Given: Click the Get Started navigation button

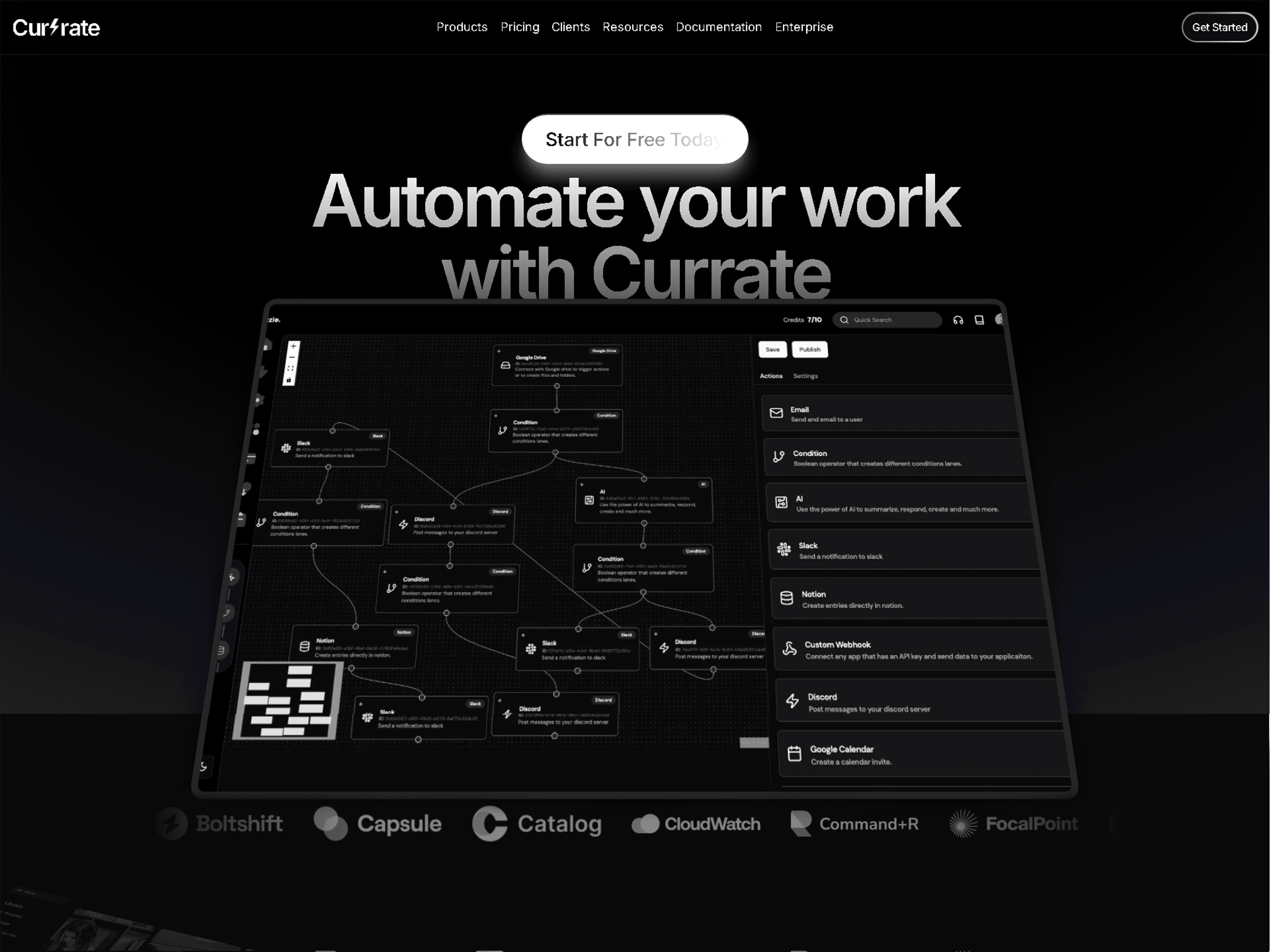Looking at the screenshot, I should (1220, 27).
